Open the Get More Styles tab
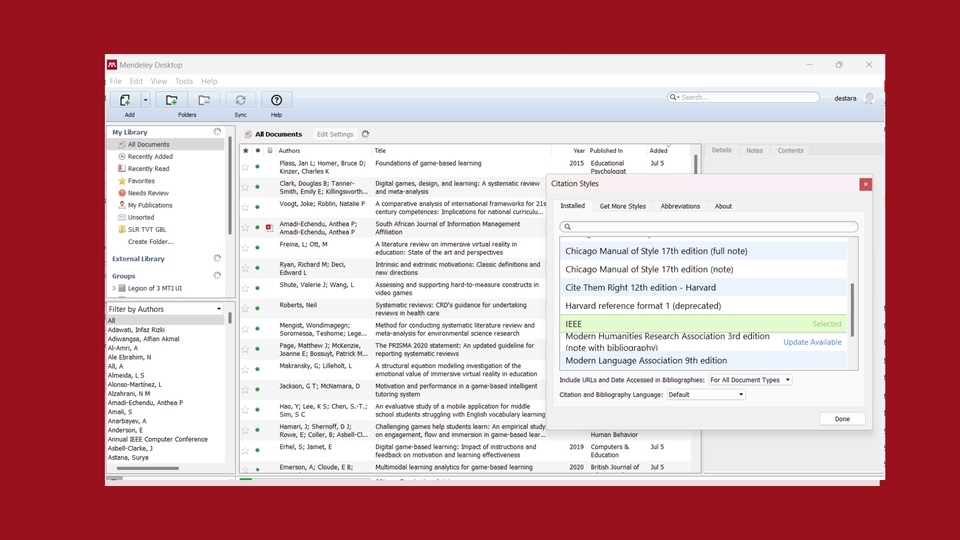 pyautogui.click(x=622, y=206)
